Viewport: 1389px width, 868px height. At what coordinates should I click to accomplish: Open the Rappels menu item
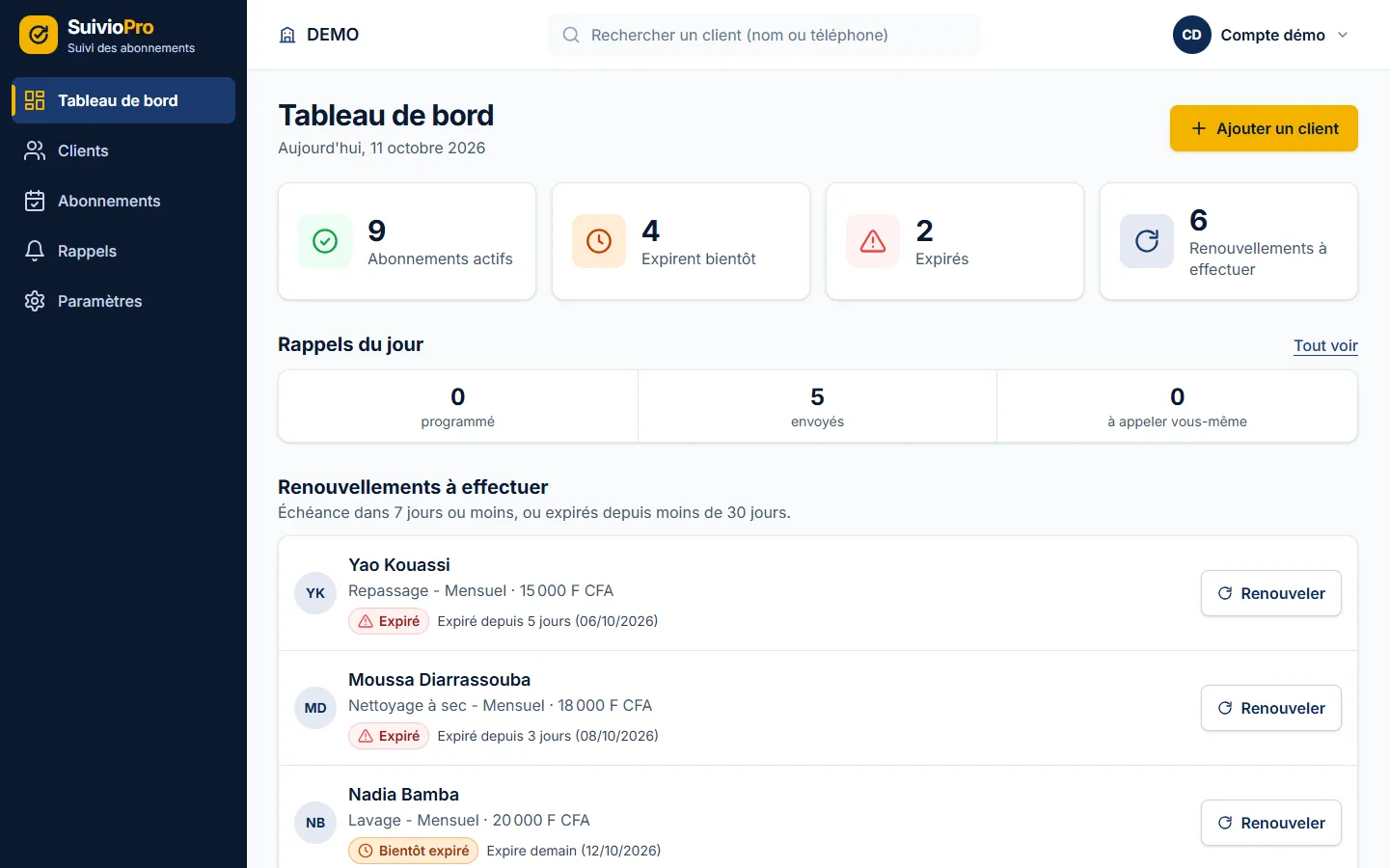123,251
